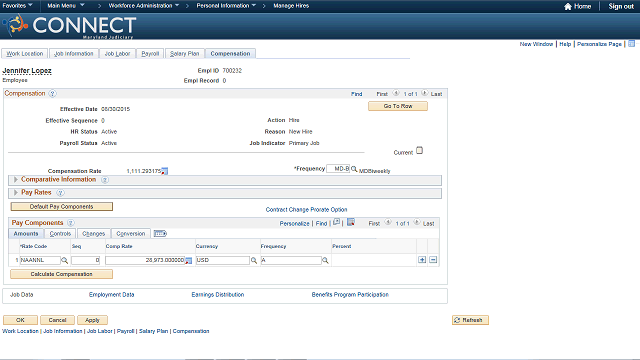Open Contract Change Prorate Option link
Image resolution: width=640 pixels, height=360 pixels.
[x=307, y=209]
